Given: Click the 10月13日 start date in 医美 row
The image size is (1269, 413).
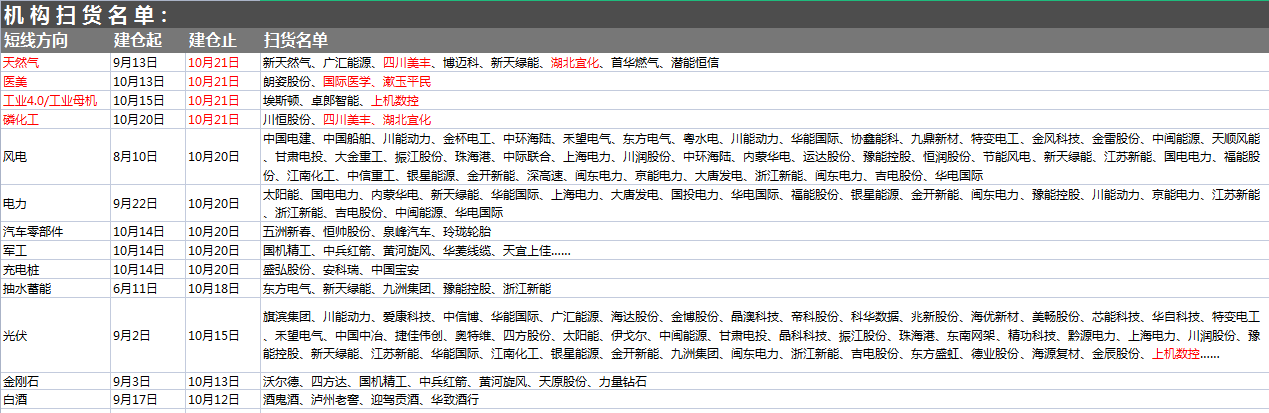Looking at the screenshot, I should coord(147,81).
